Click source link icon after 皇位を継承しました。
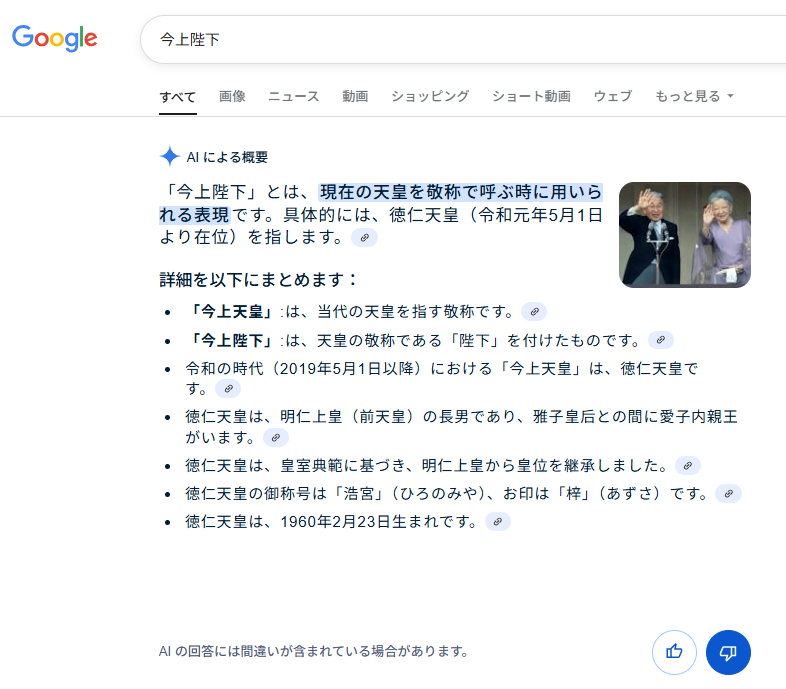The image size is (786, 689). [x=688, y=465]
